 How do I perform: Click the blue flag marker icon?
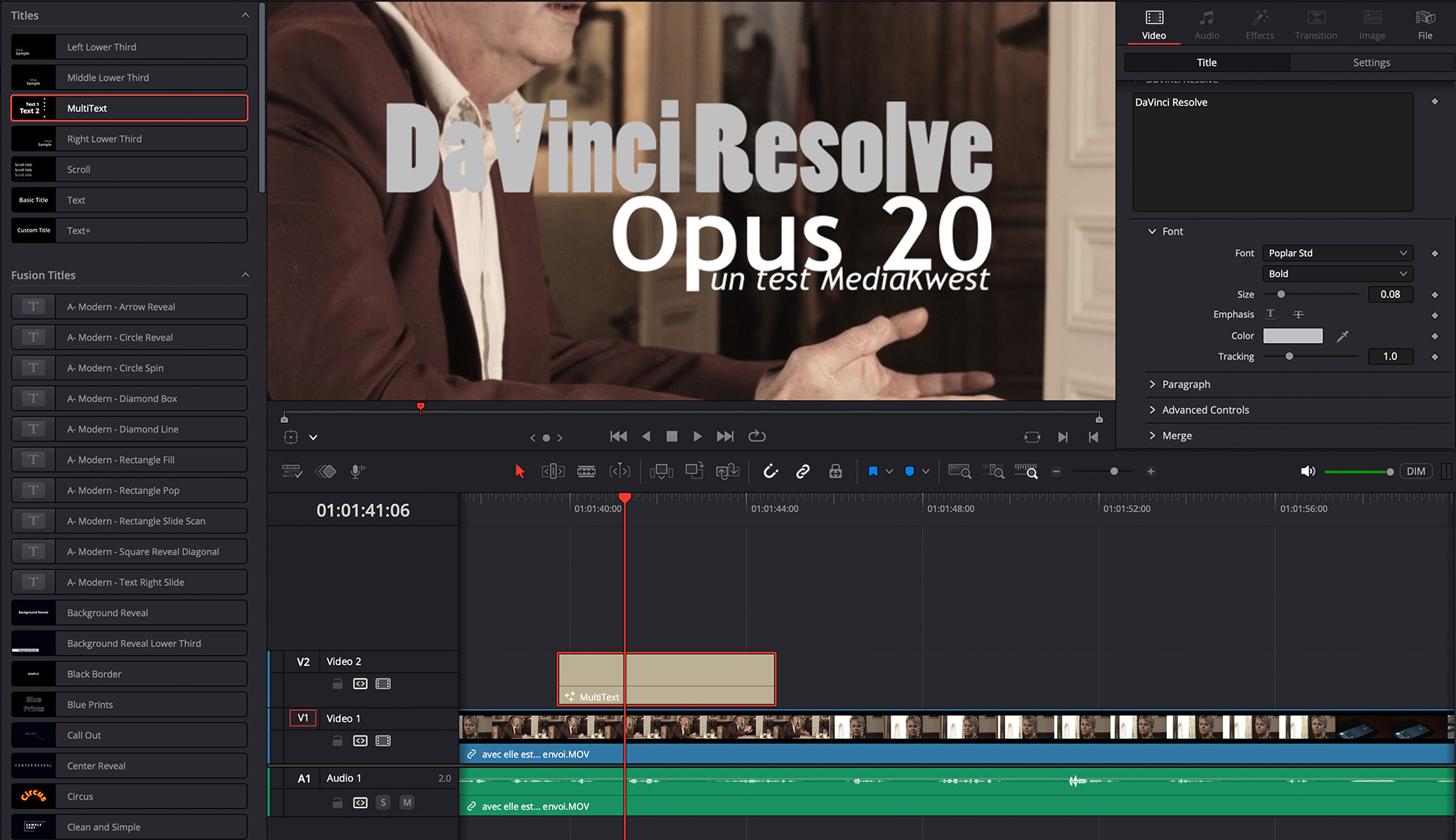(873, 471)
